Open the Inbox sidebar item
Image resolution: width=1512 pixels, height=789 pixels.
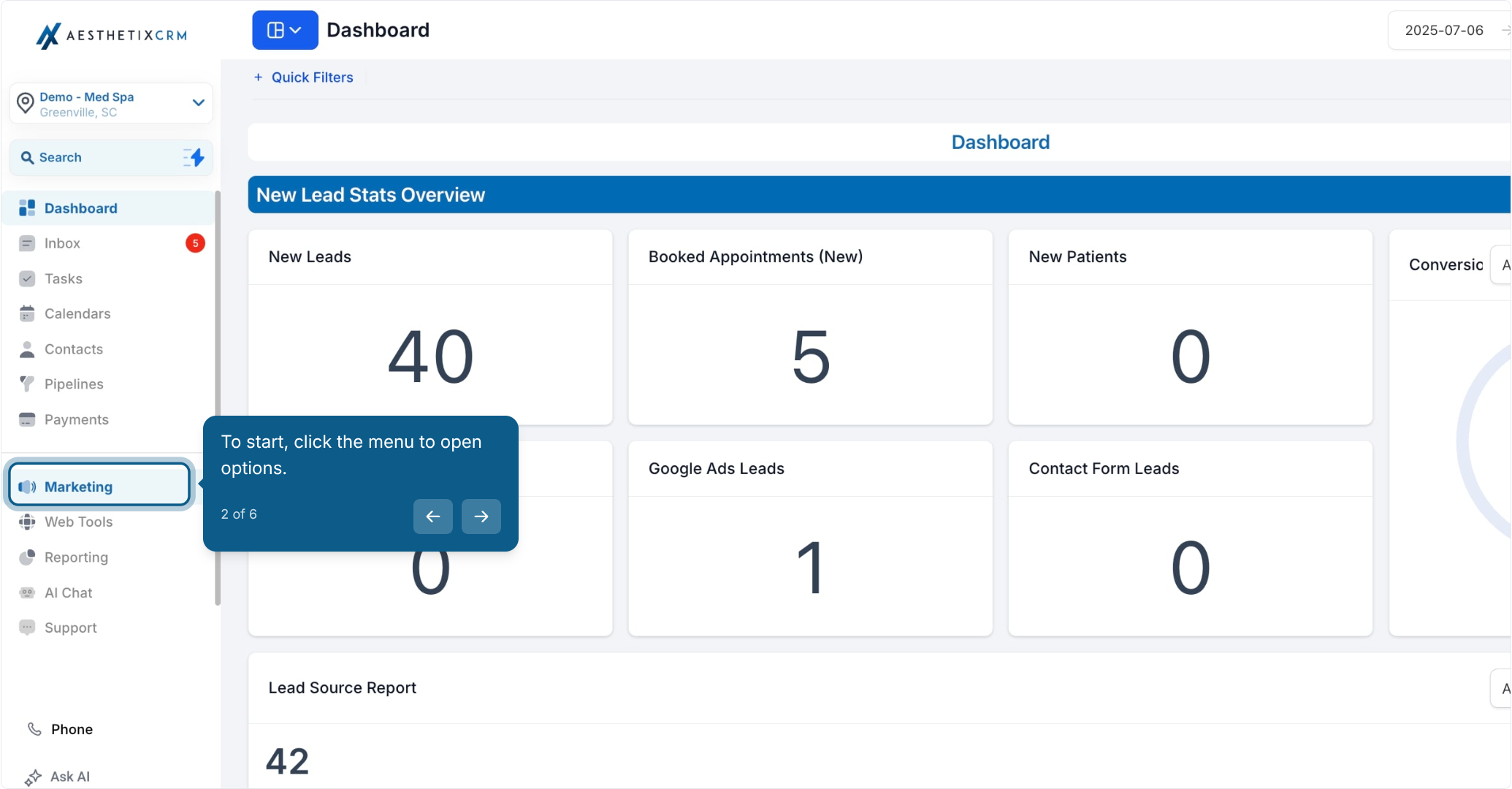pyautogui.click(x=108, y=243)
